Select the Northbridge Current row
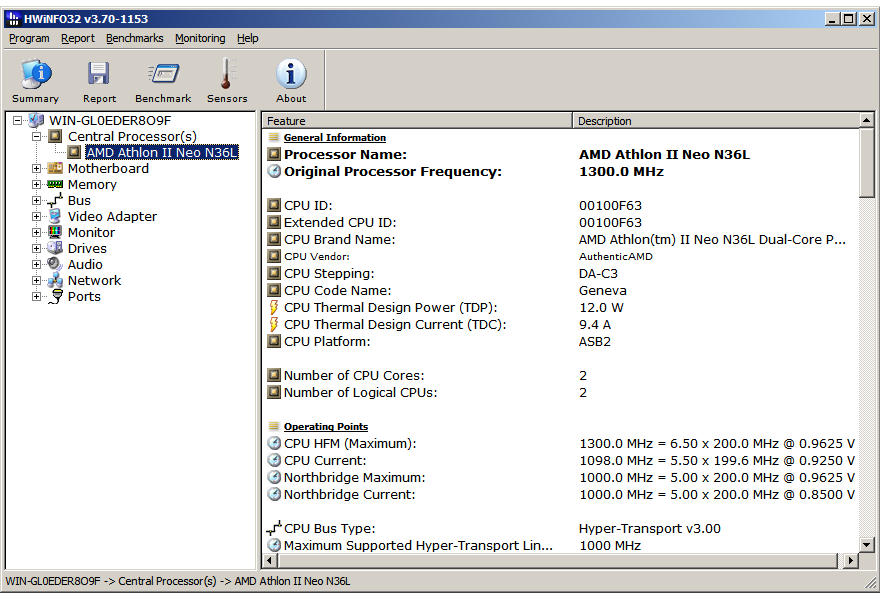The height and width of the screenshot is (600, 880). pyautogui.click(x=560, y=494)
